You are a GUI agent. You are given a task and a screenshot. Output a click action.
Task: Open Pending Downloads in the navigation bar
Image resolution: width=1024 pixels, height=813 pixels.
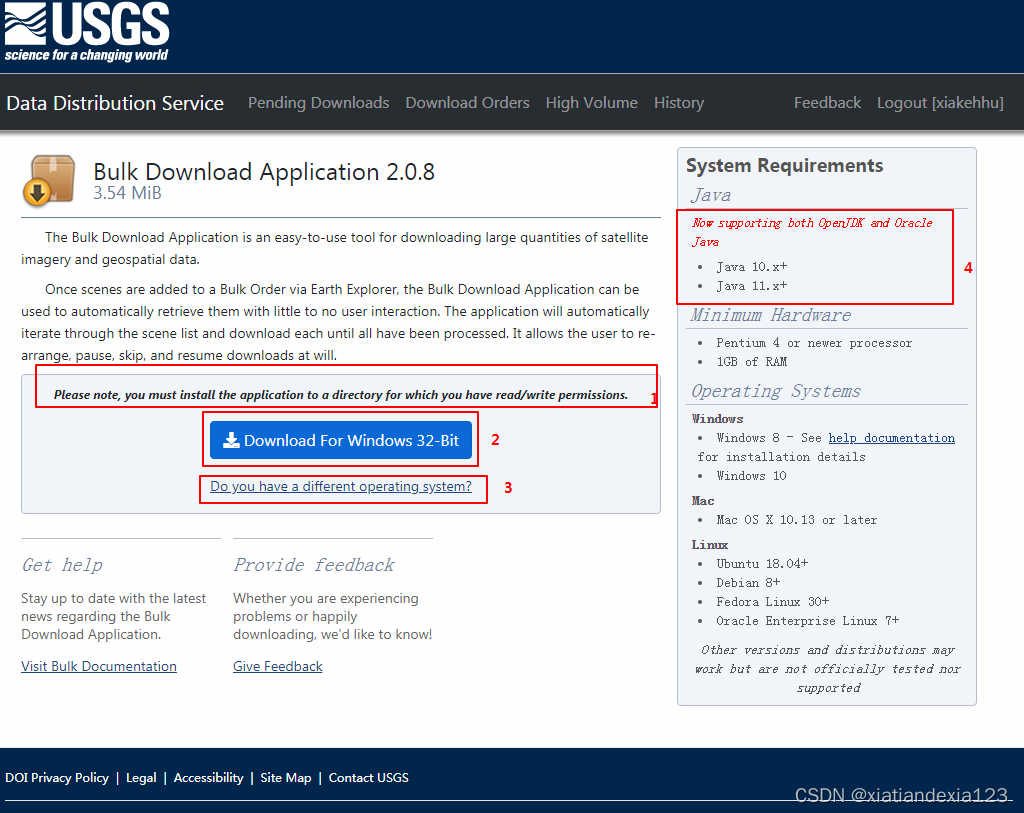[x=319, y=103]
